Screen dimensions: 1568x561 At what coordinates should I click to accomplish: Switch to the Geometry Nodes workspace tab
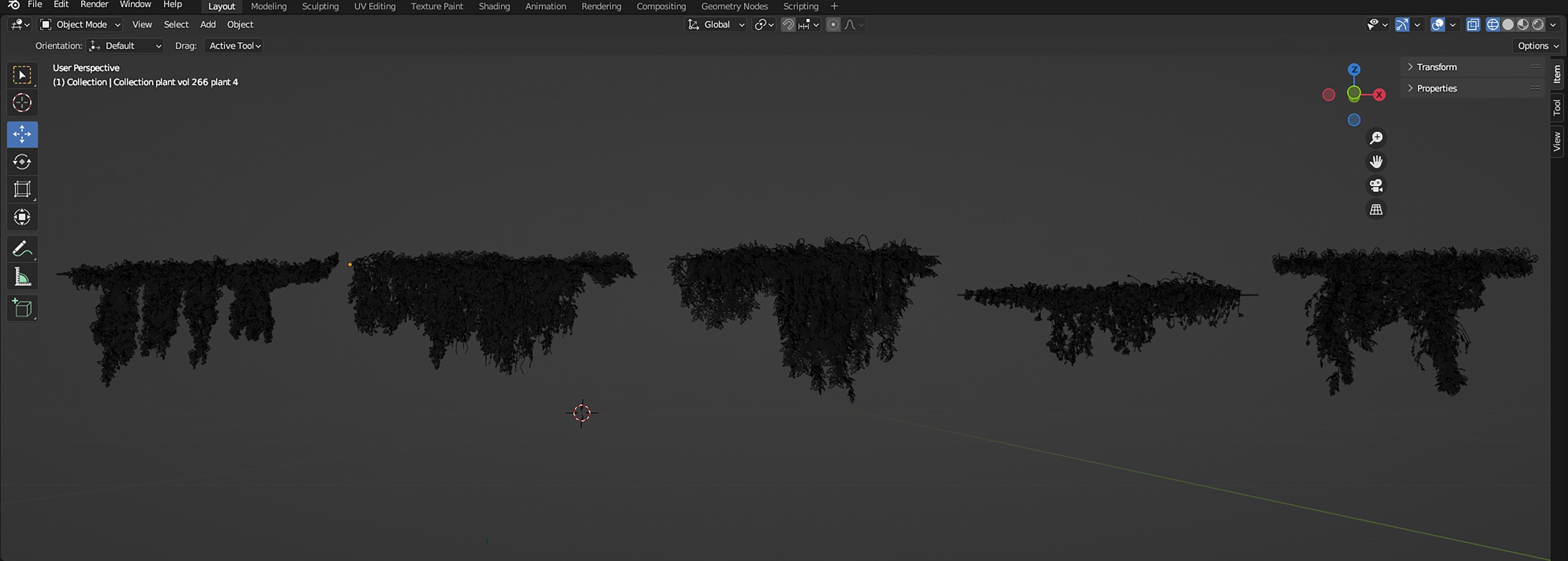coord(734,6)
